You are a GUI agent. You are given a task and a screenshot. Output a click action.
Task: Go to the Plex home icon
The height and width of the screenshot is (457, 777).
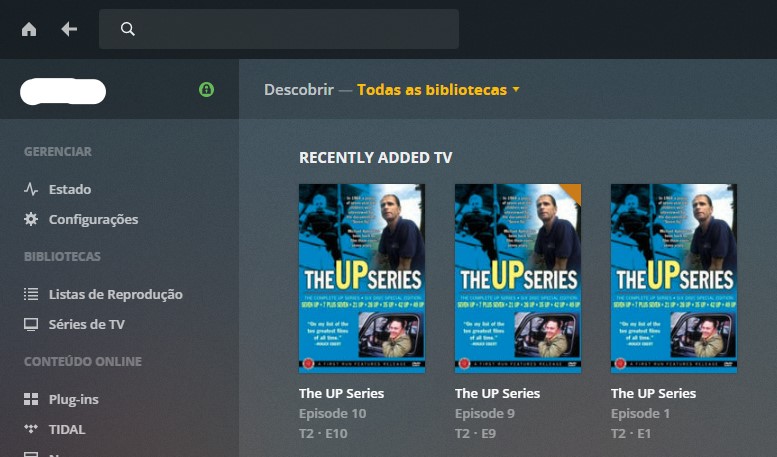[29, 29]
